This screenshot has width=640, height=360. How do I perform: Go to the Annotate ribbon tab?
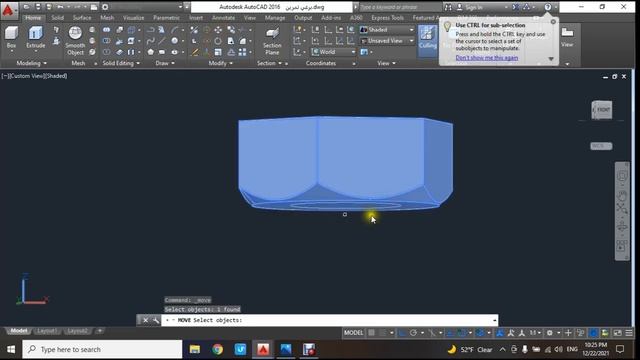[223, 18]
